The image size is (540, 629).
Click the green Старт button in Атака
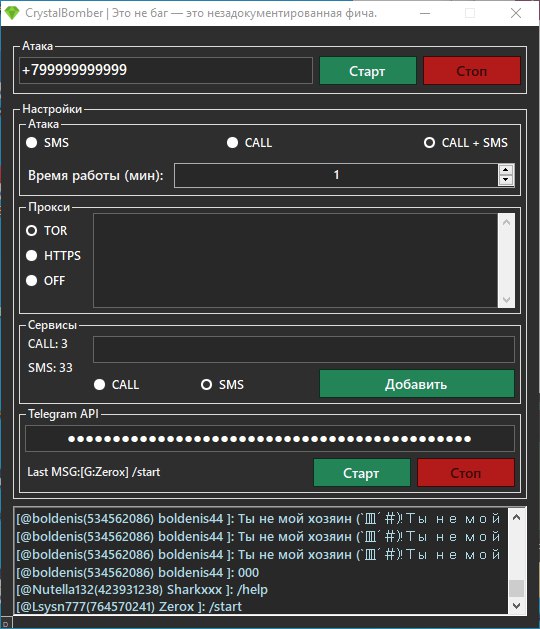point(367,71)
